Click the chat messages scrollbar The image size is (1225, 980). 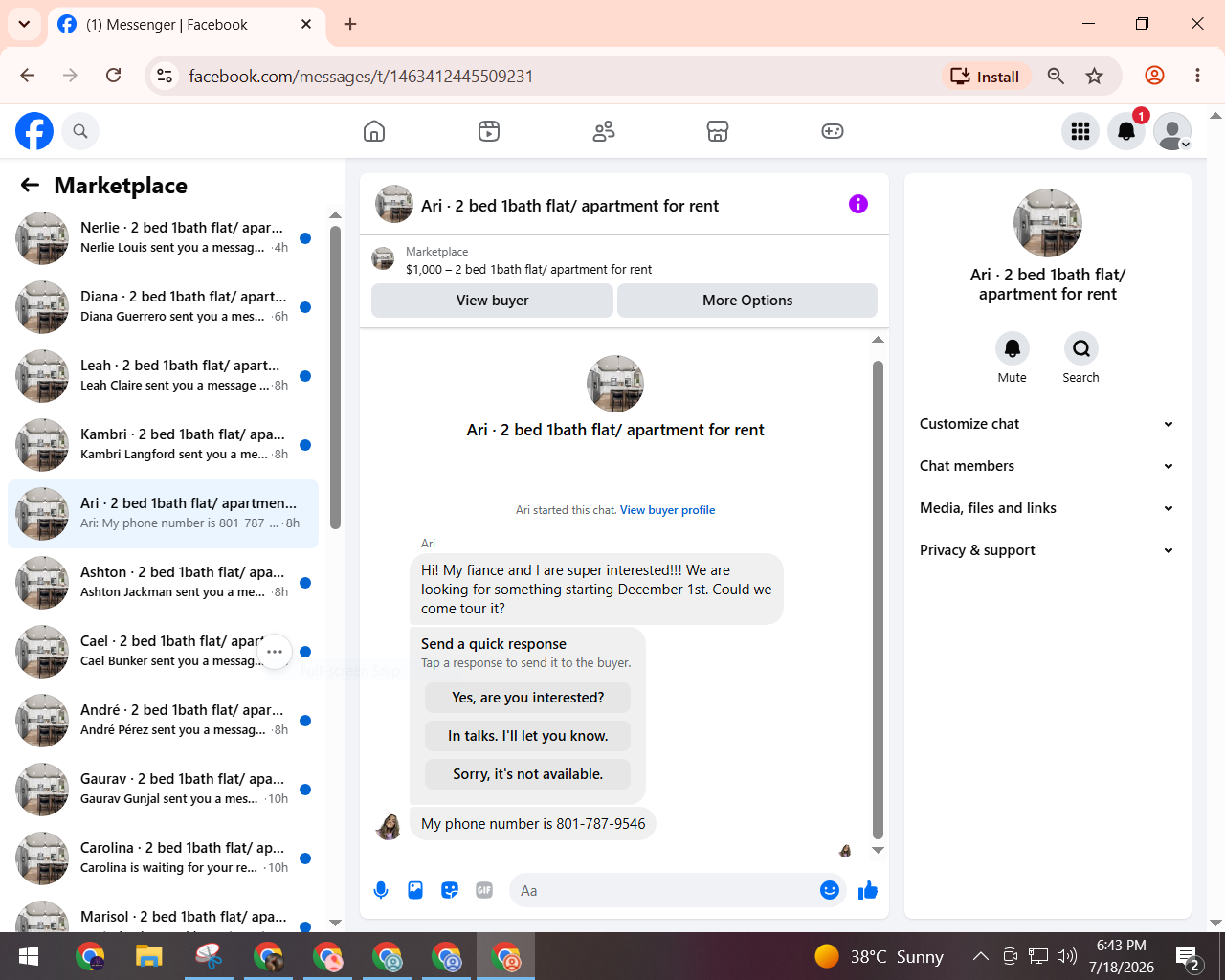pos(878,599)
